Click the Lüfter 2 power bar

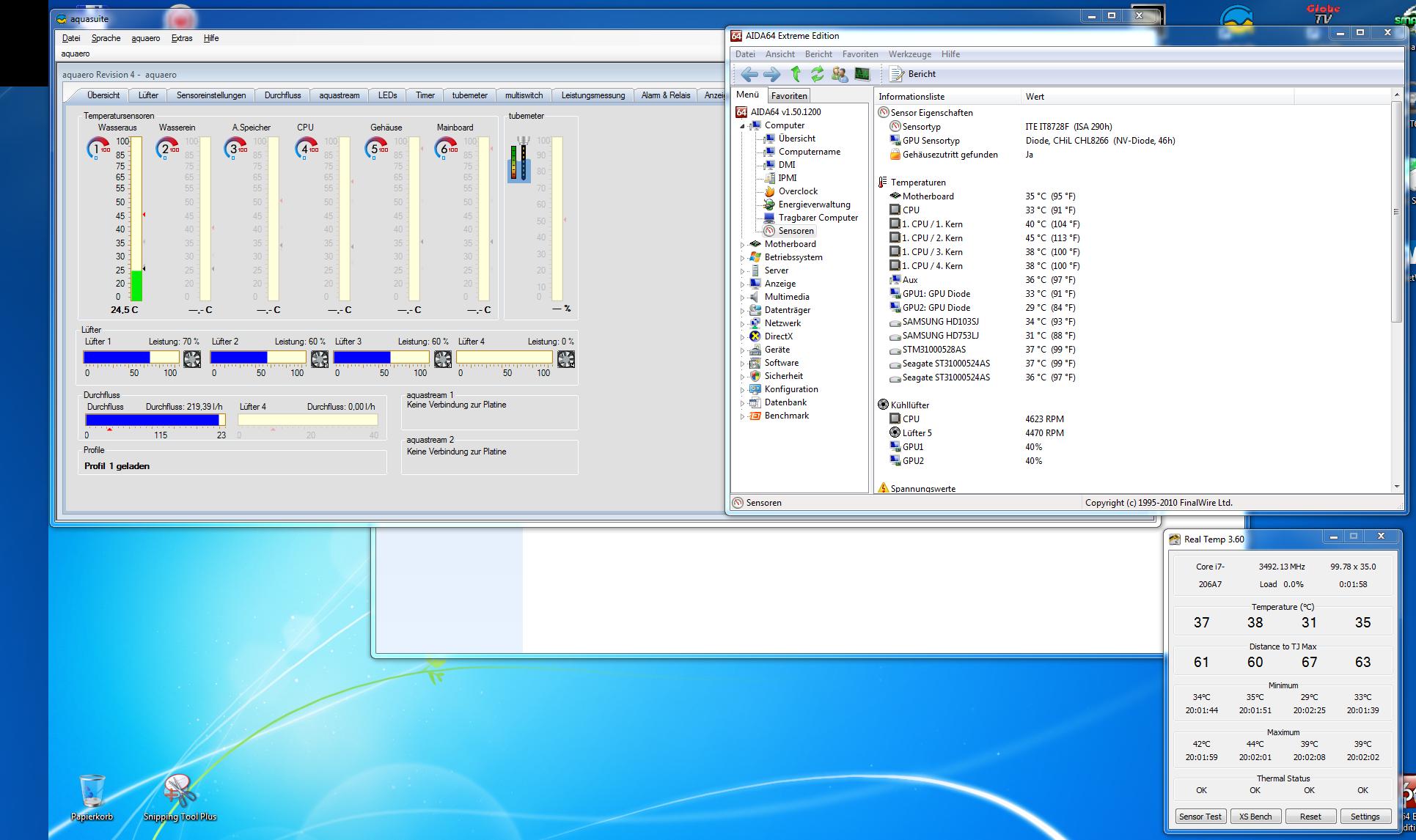click(258, 358)
